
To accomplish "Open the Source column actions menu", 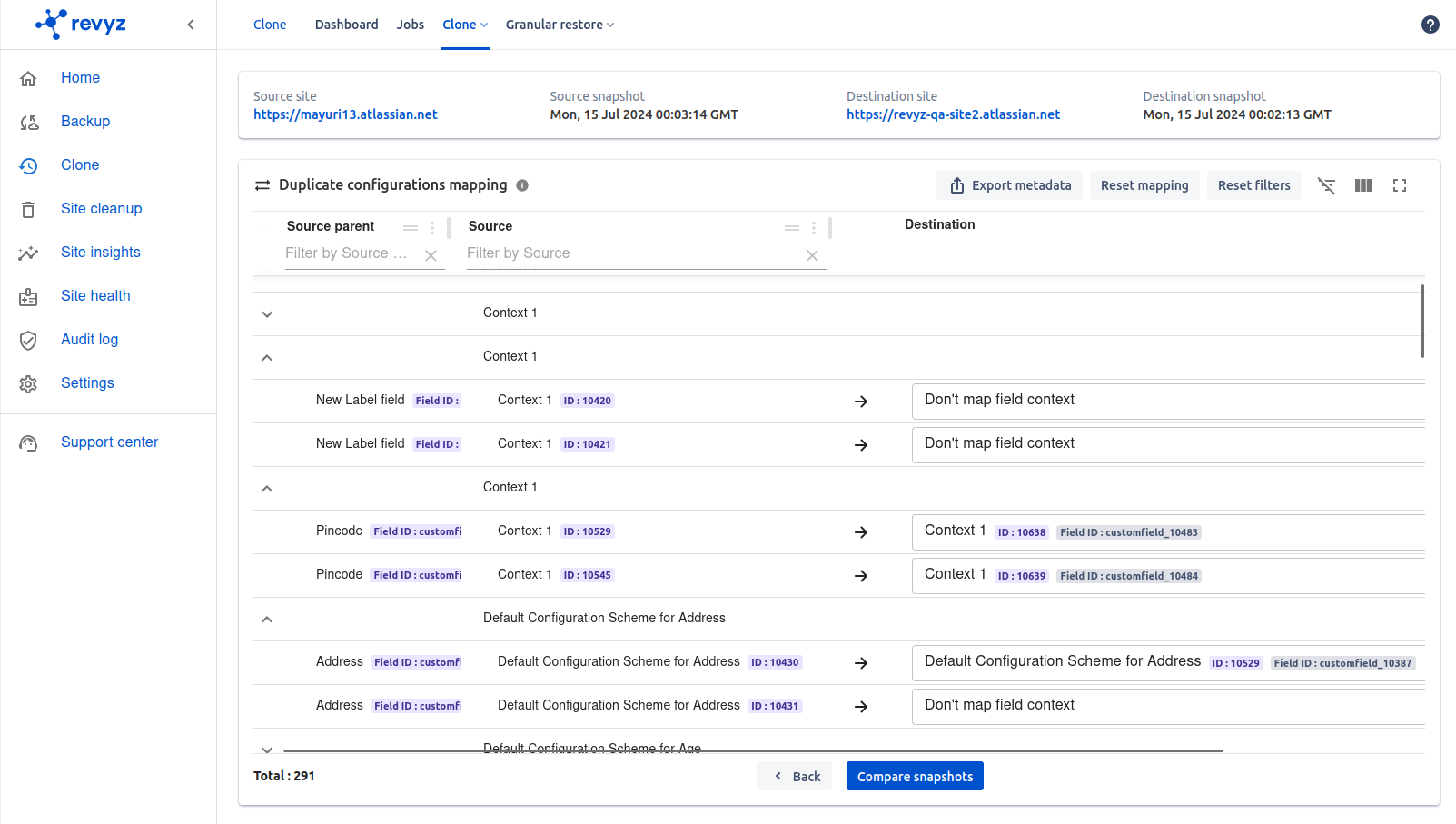I will [814, 228].
